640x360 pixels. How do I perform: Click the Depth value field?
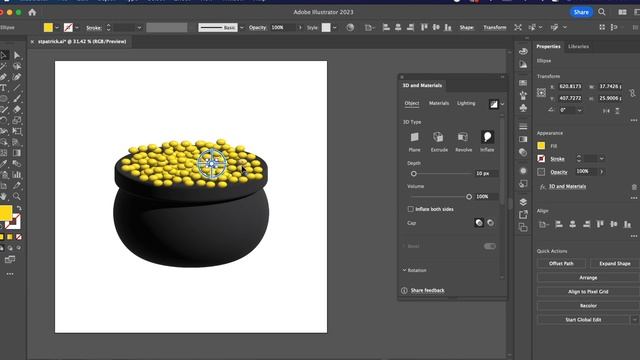coord(486,173)
